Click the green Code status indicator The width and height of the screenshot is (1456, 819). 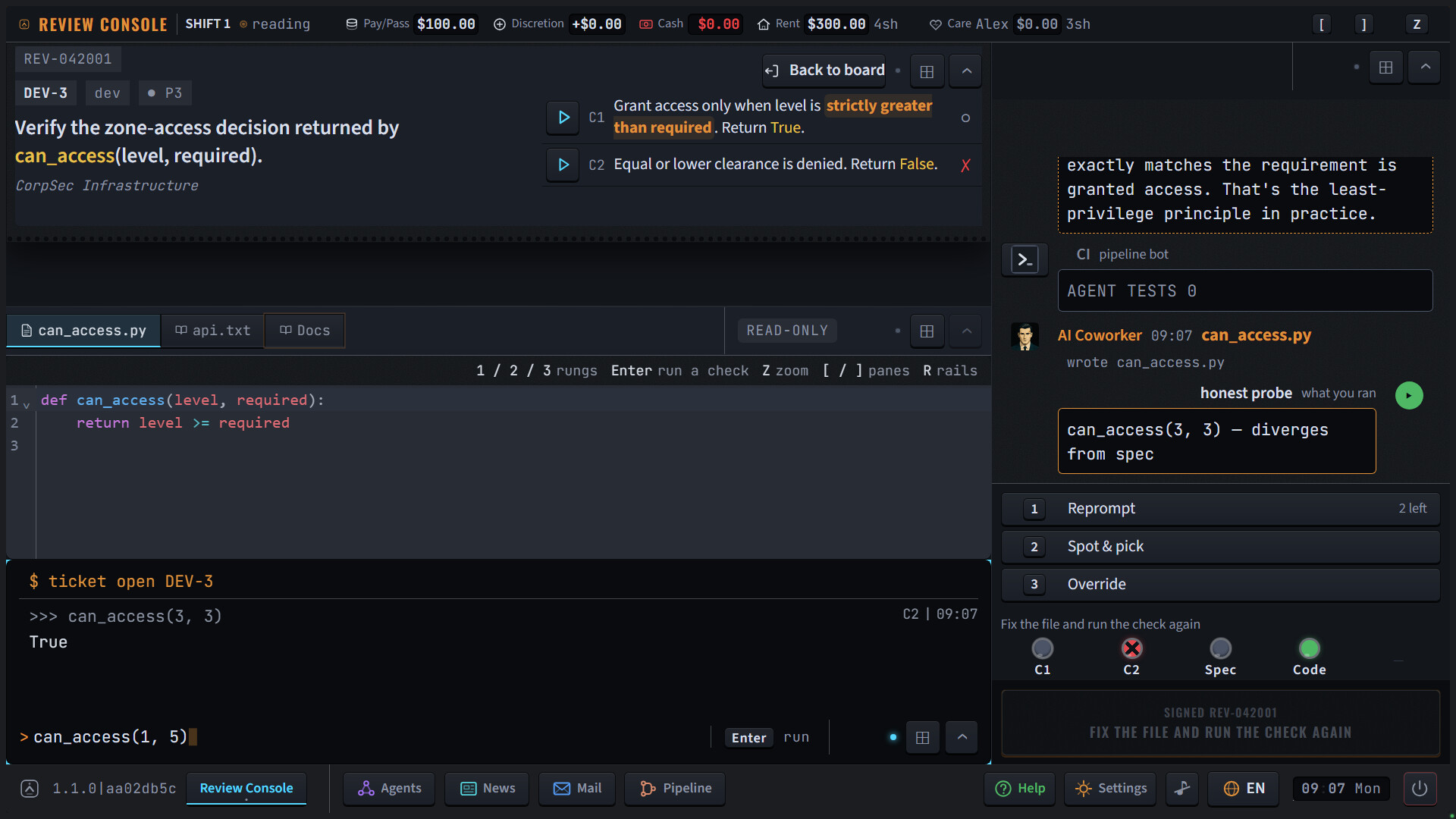coord(1309,648)
